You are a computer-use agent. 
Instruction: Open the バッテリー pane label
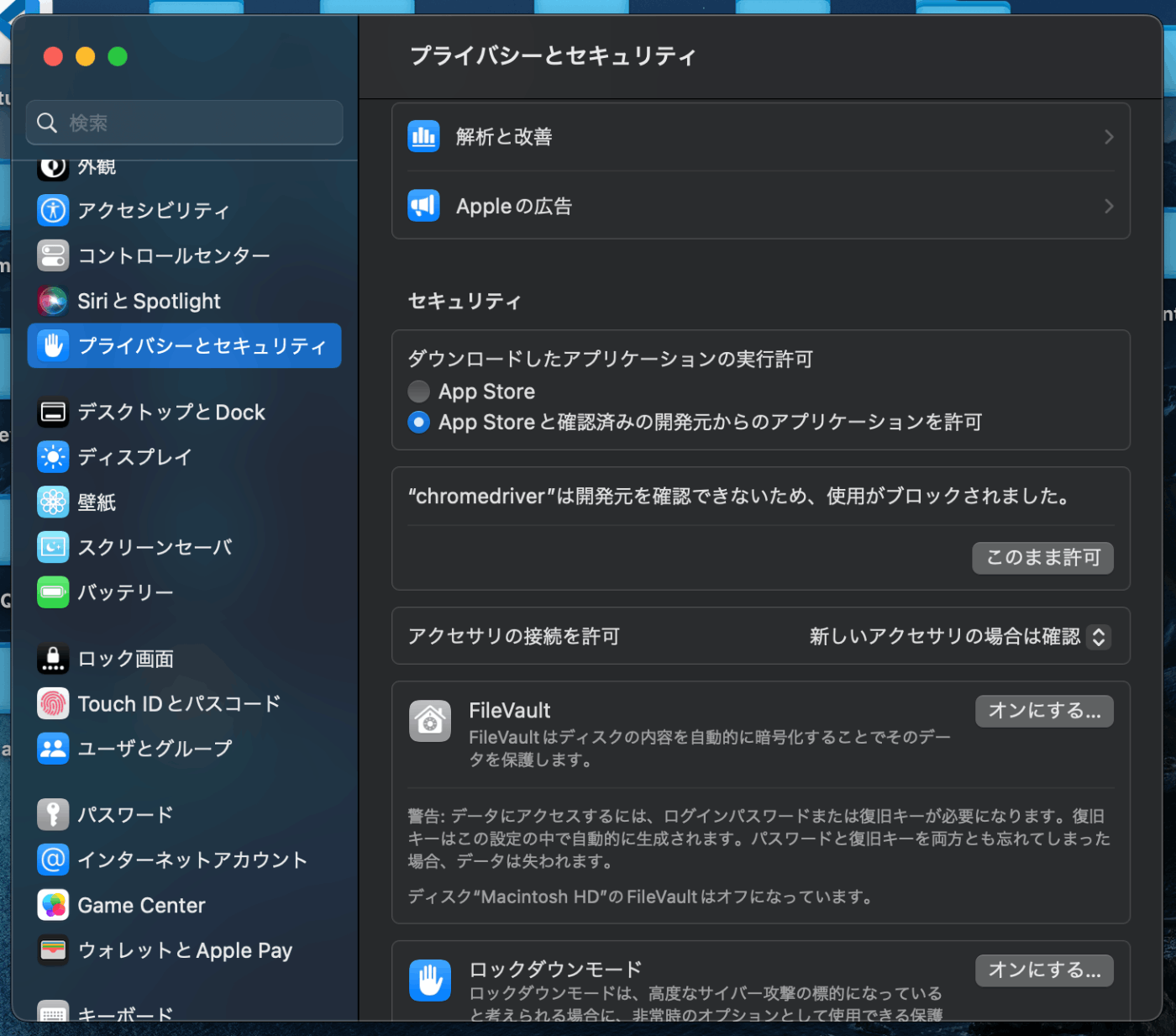125,592
